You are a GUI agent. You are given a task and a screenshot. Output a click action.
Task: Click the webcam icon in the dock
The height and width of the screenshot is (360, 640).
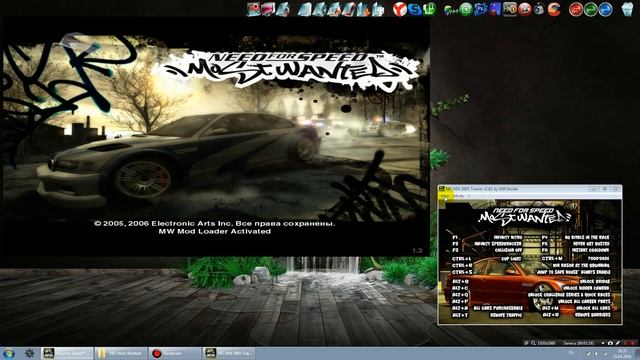[539, 9]
